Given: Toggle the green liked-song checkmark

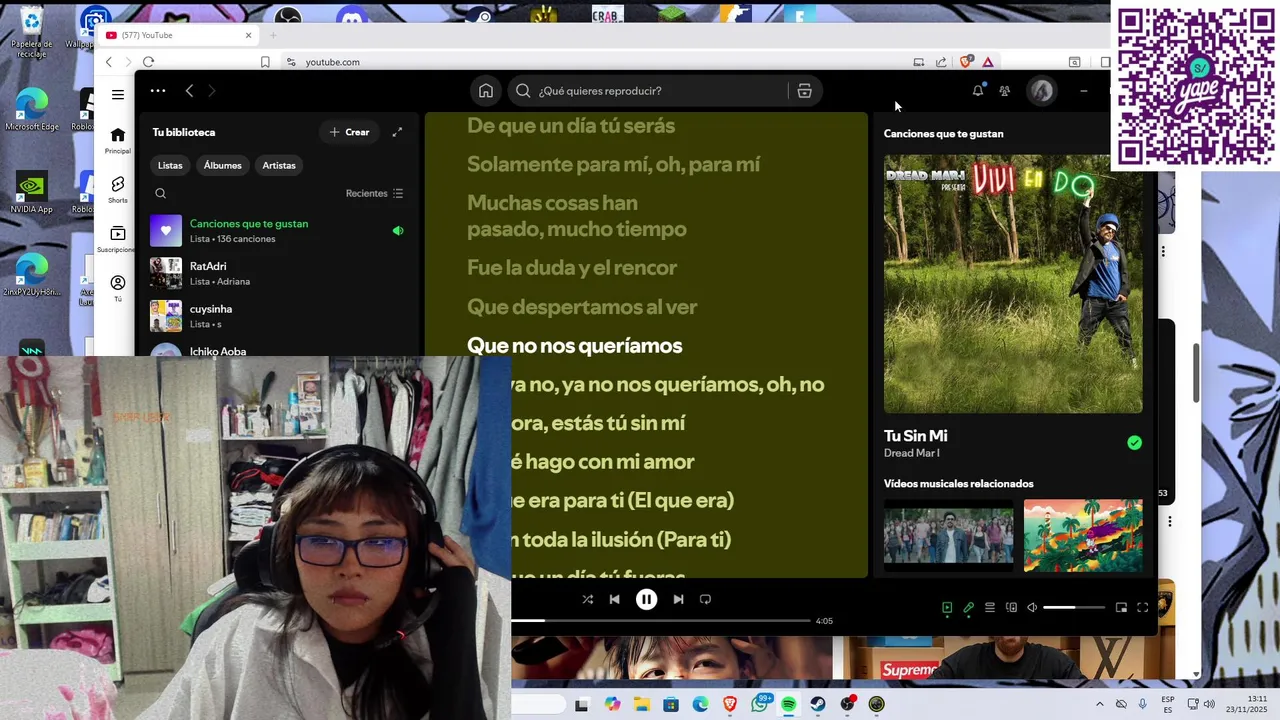Looking at the screenshot, I should (1134, 443).
